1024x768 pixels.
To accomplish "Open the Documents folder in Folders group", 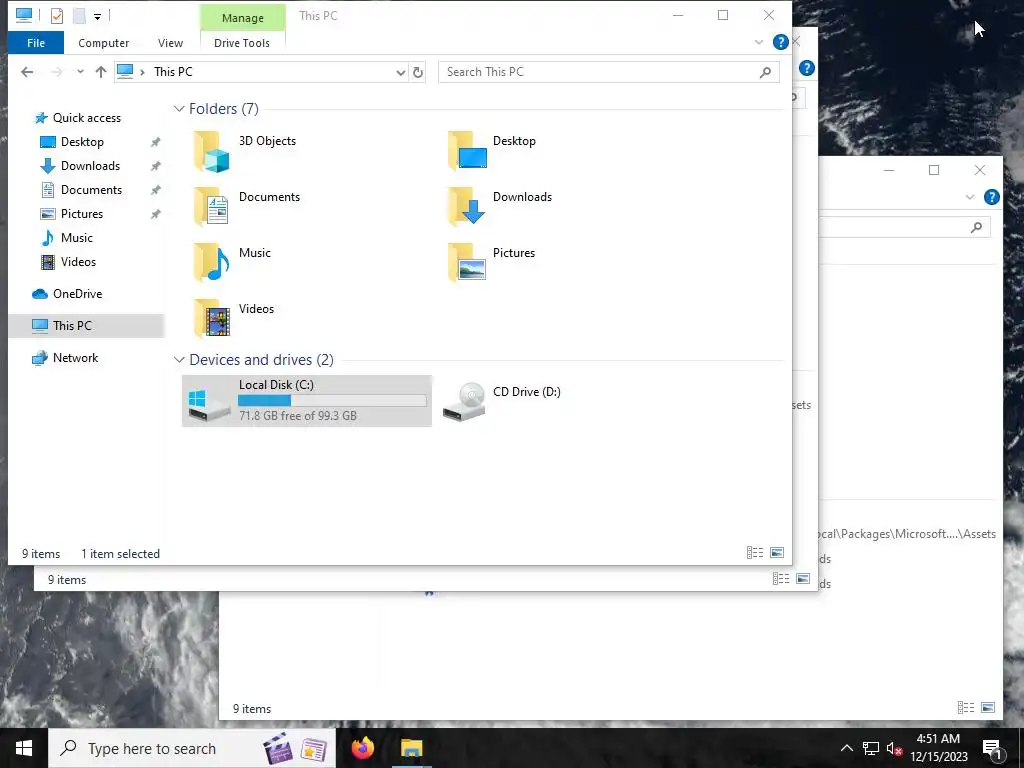I will (247, 206).
